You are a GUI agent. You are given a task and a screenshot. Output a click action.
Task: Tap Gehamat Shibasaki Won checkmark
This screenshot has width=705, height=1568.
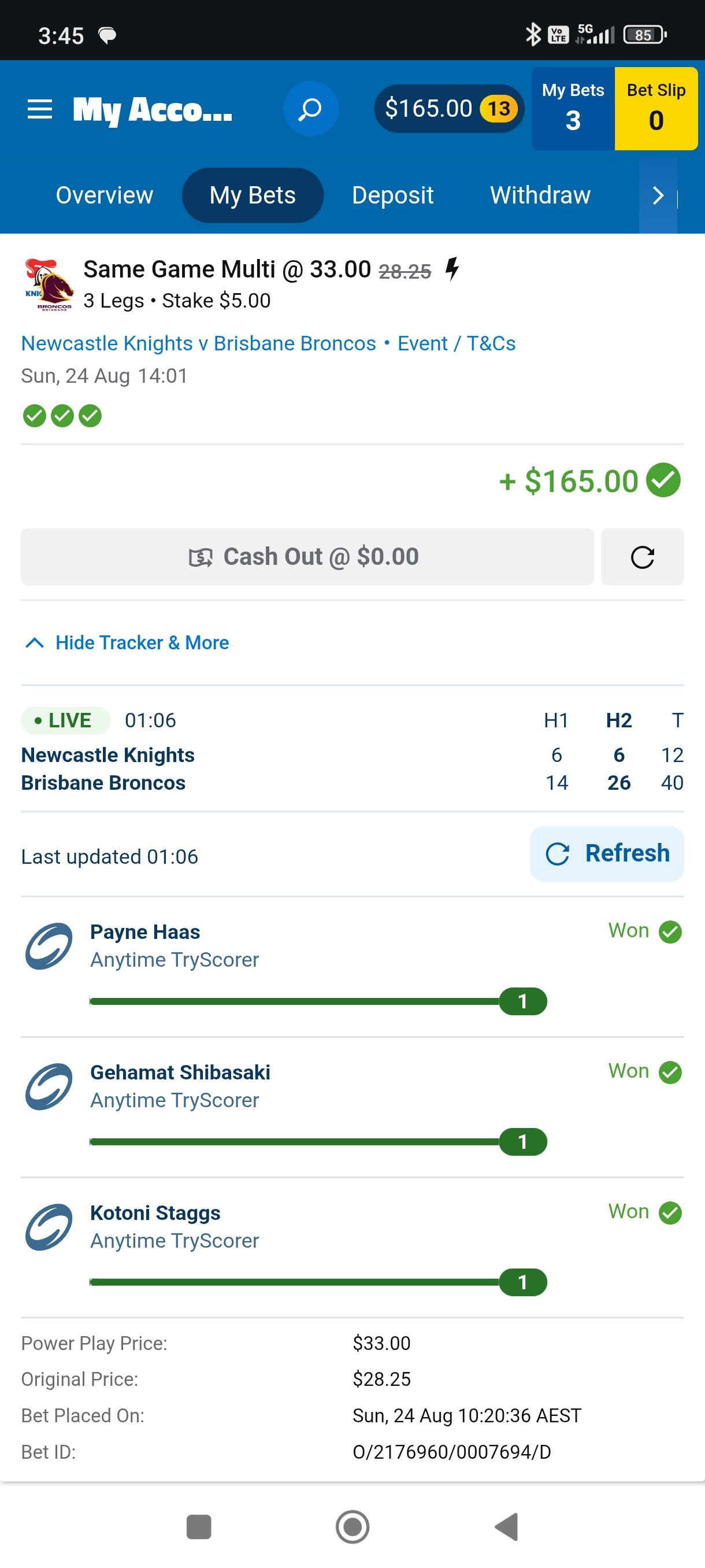click(x=670, y=1073)
